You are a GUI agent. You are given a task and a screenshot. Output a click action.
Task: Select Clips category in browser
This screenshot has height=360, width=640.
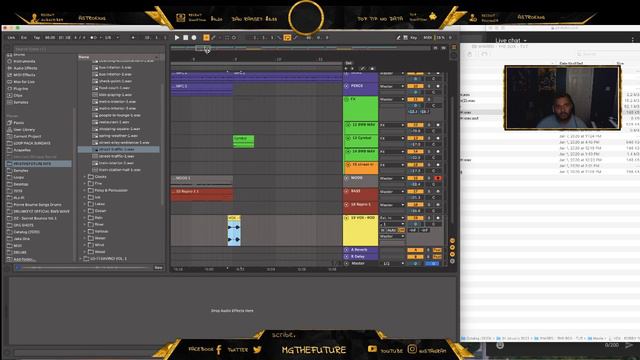(18, 96)
